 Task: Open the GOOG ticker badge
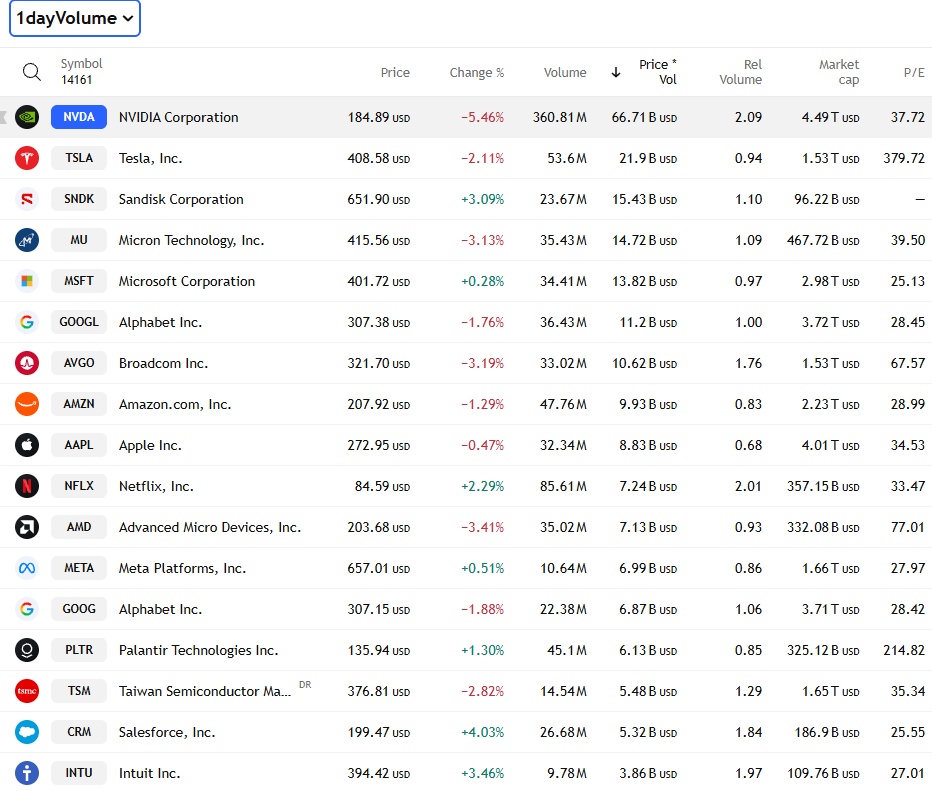coord(79,609)
